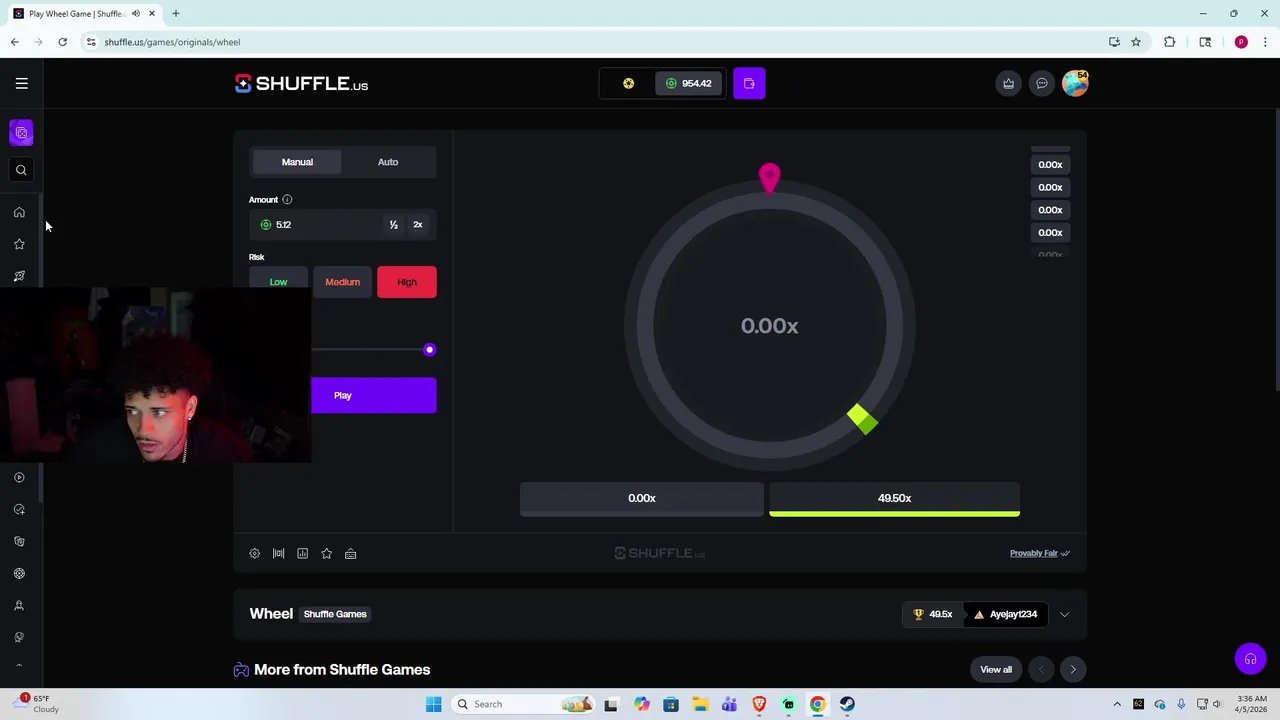
Task: Open Chrome extensions puzzle icon
Action: coord(1169,42)
